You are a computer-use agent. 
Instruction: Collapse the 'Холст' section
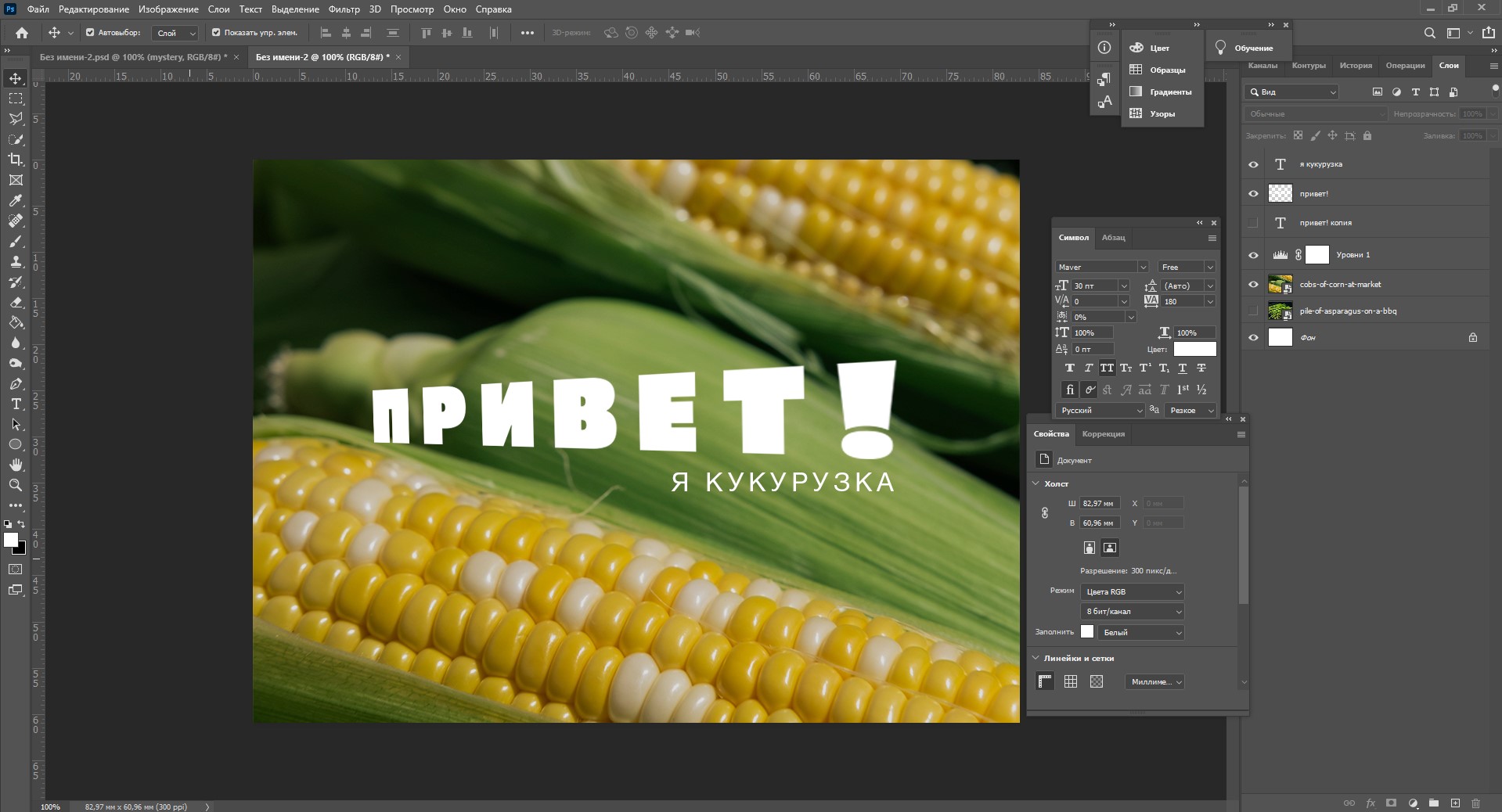coord(1036,483)
